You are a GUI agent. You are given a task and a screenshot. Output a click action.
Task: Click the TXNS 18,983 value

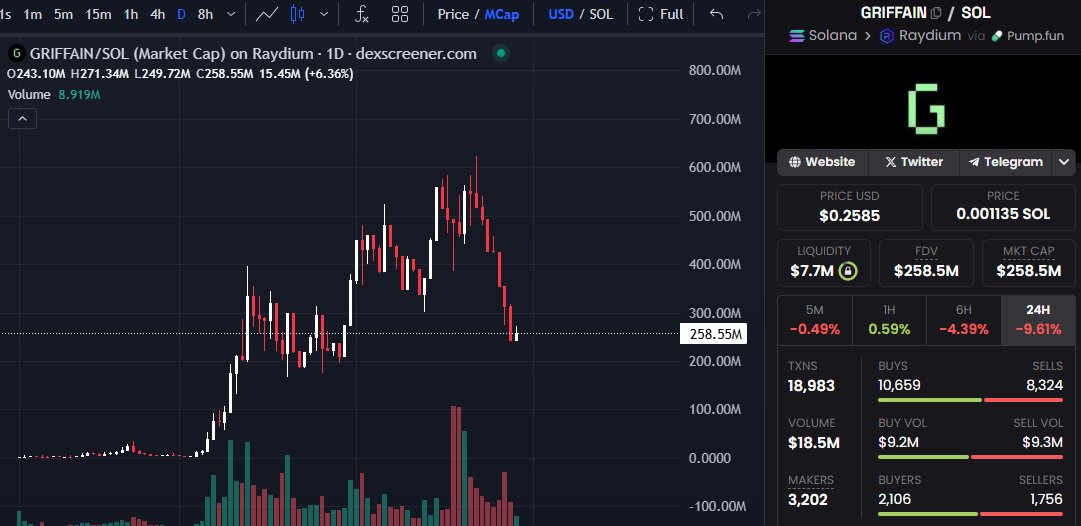click(x=811, y=385)
